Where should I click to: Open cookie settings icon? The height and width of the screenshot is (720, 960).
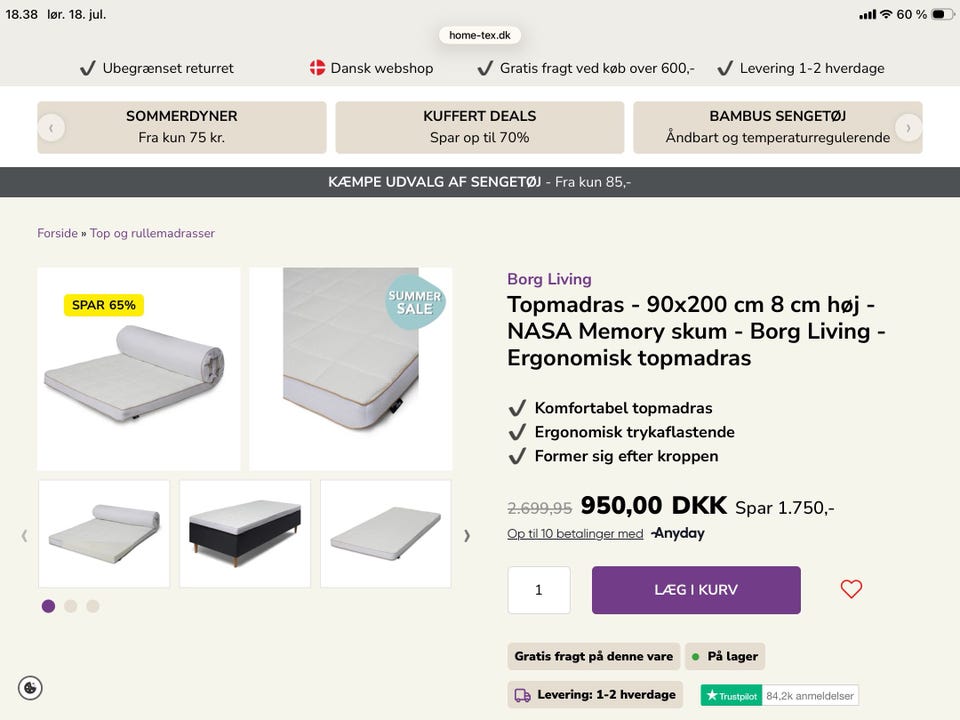click(30, 688)
